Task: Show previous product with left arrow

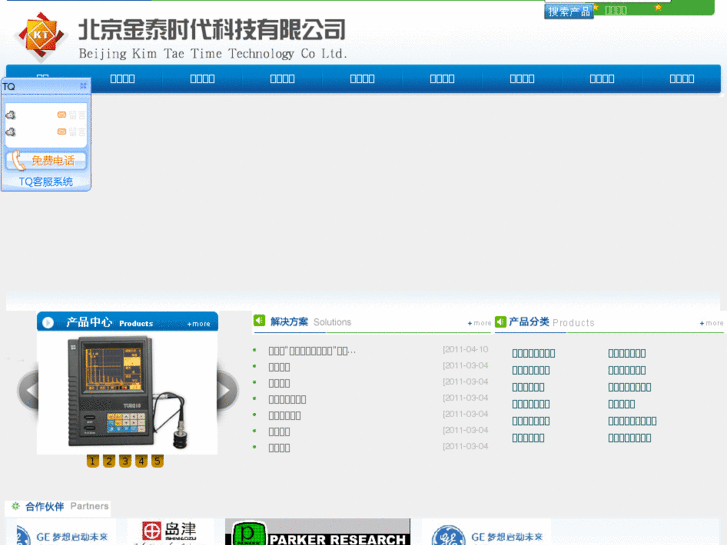Action: (28, 391)
